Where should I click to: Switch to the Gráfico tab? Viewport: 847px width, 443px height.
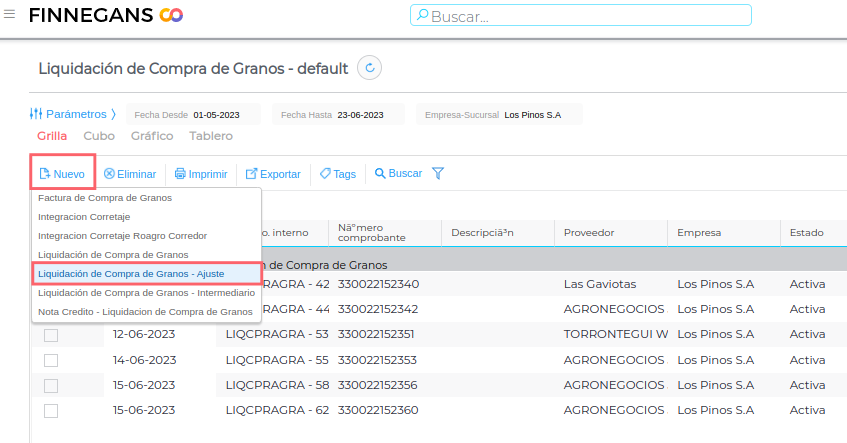point(152,136)
